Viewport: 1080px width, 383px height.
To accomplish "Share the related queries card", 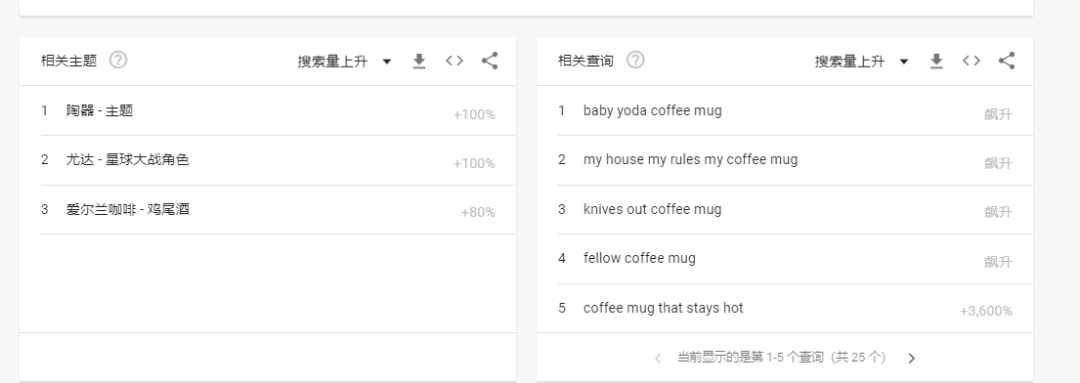I will click(1007, 61).
